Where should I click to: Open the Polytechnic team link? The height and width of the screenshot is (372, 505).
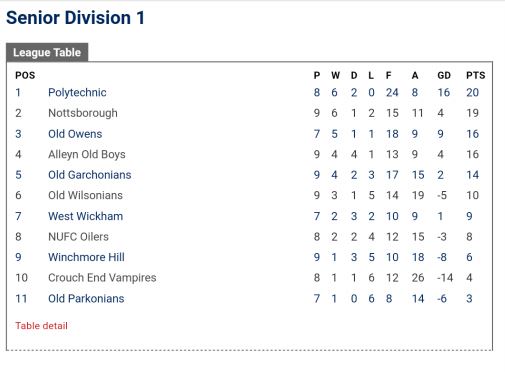tap(77, 92)
